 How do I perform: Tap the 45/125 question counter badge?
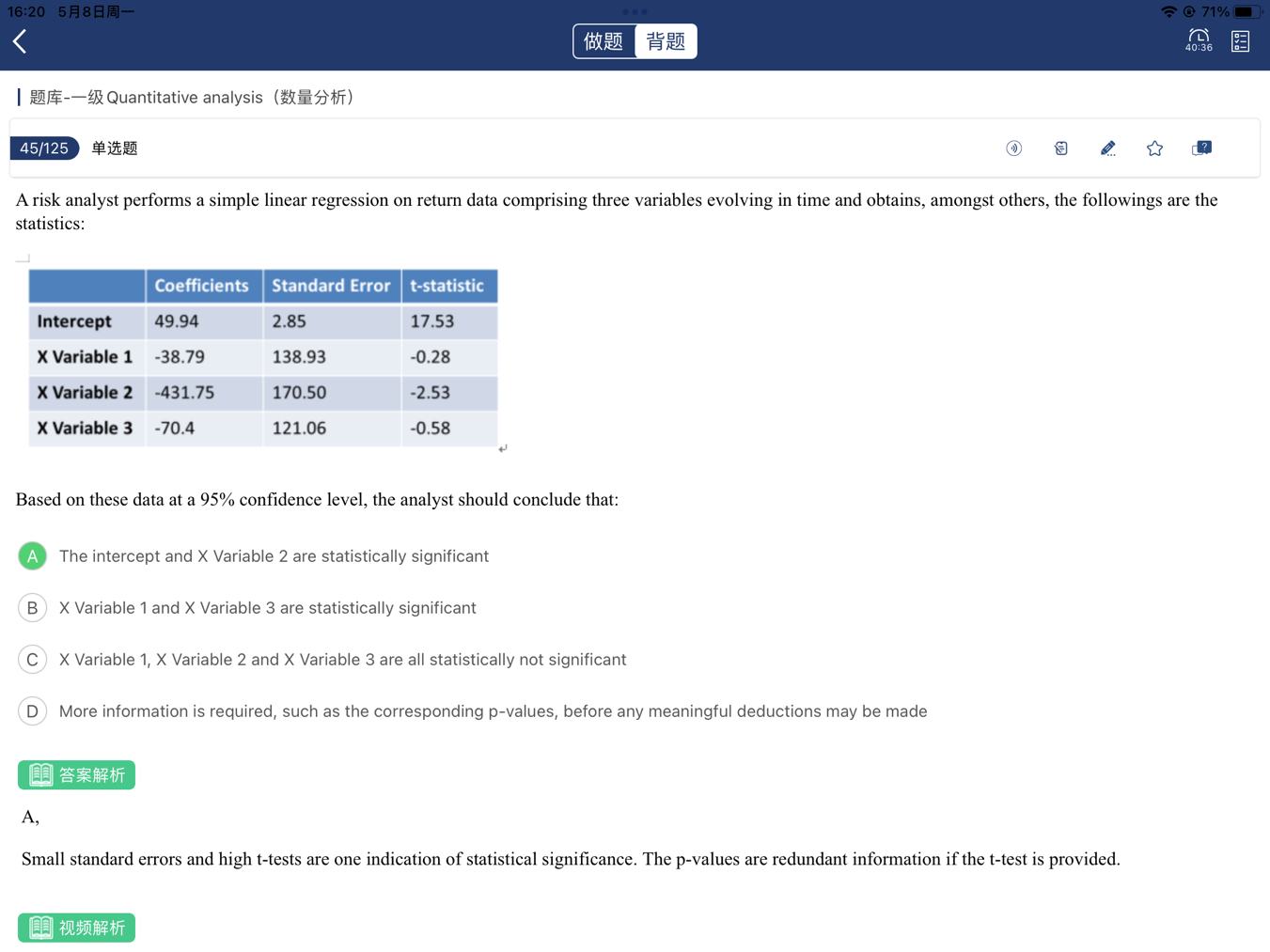click(44, 148)
